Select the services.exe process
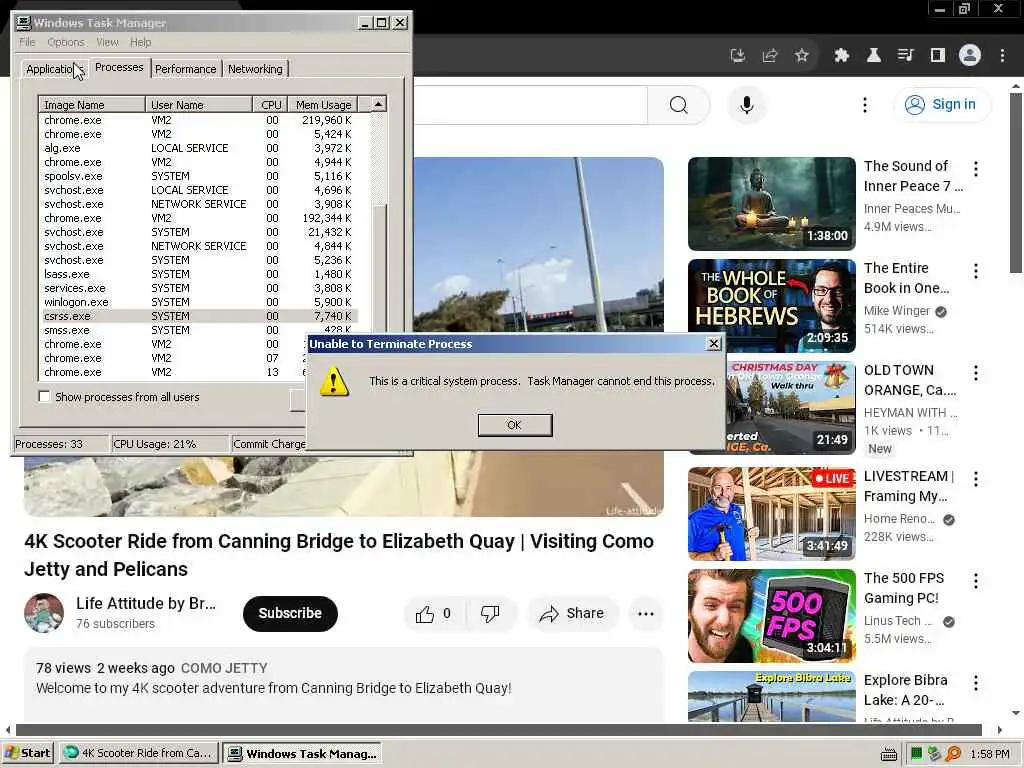1024x768 pixels. click(198, 288)
